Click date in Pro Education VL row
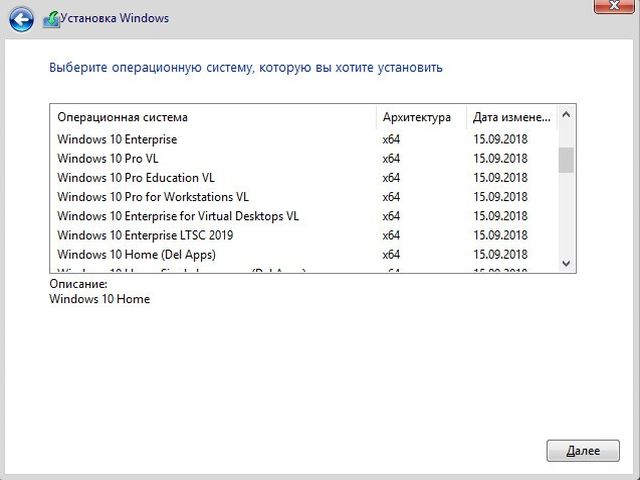 [x=500, y=178]
